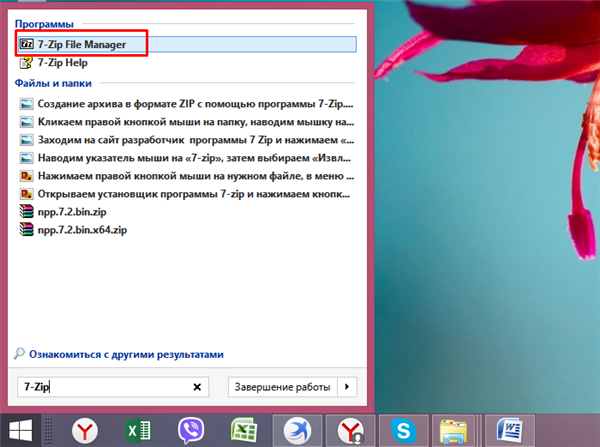
Task: Click the 7-Zip Help icon
Action: point(26,62)
